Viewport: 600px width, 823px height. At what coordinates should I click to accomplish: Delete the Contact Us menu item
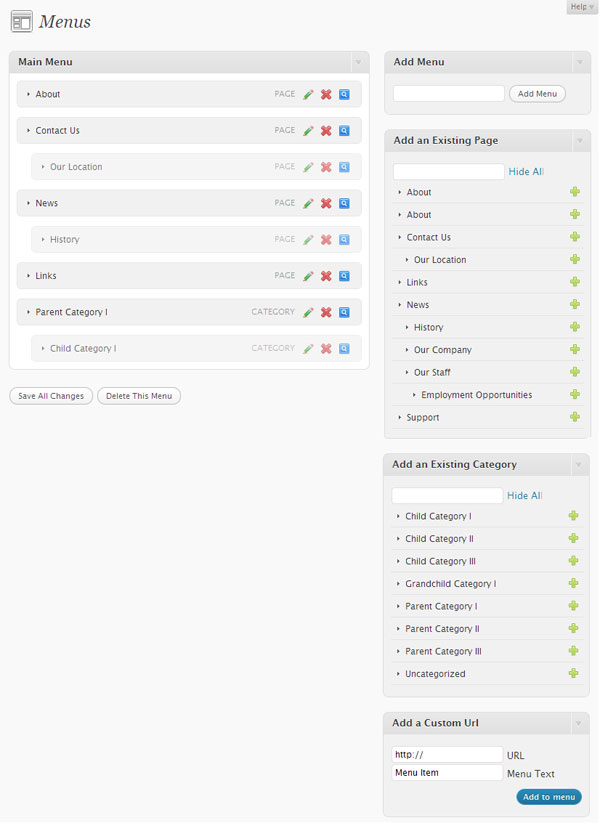326,131
